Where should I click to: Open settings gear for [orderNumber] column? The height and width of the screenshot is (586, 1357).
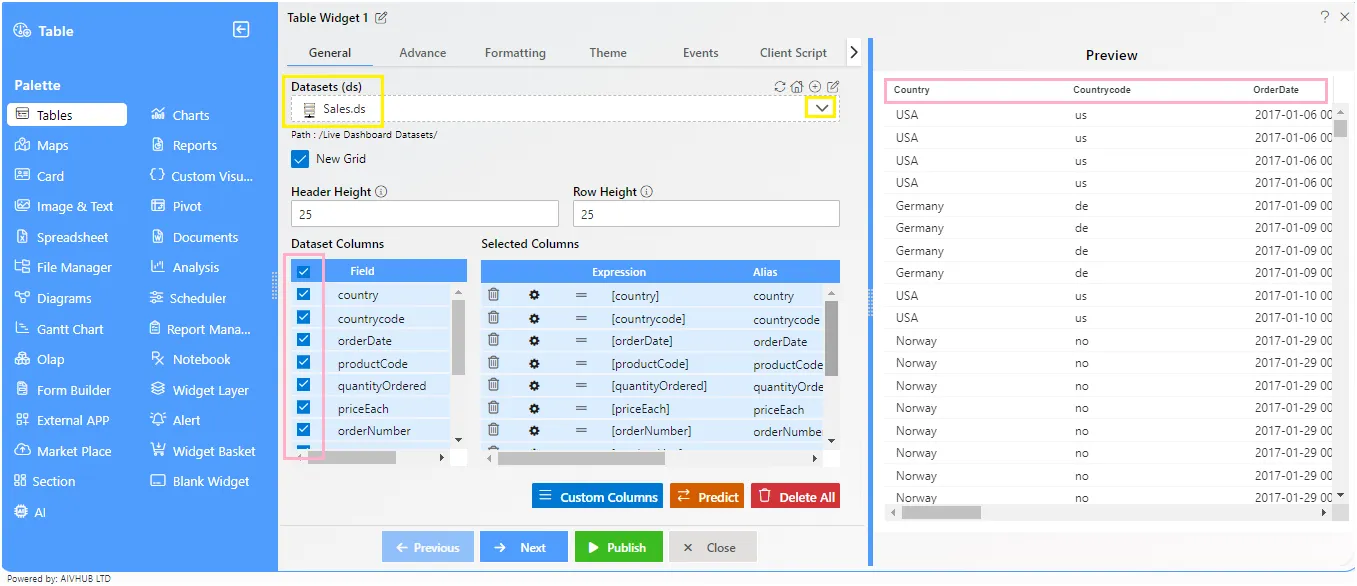click(x=534, y=431)
